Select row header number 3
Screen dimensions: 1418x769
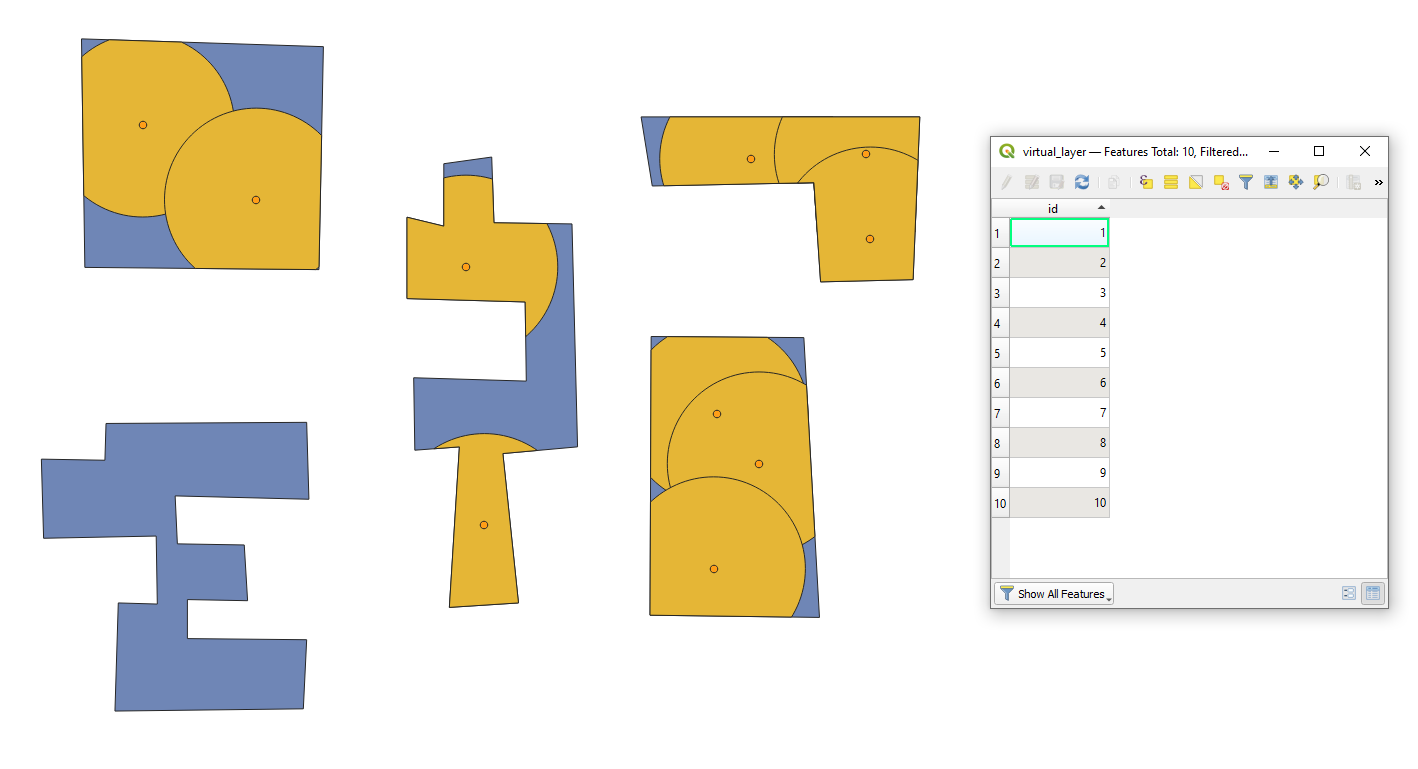[x=1000, y=293]
